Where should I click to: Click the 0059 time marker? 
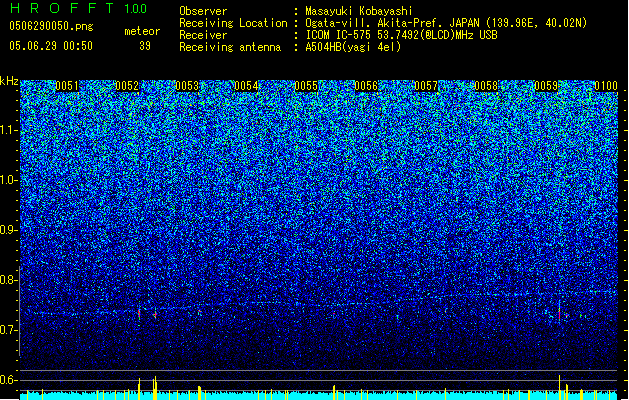point(546,86)
